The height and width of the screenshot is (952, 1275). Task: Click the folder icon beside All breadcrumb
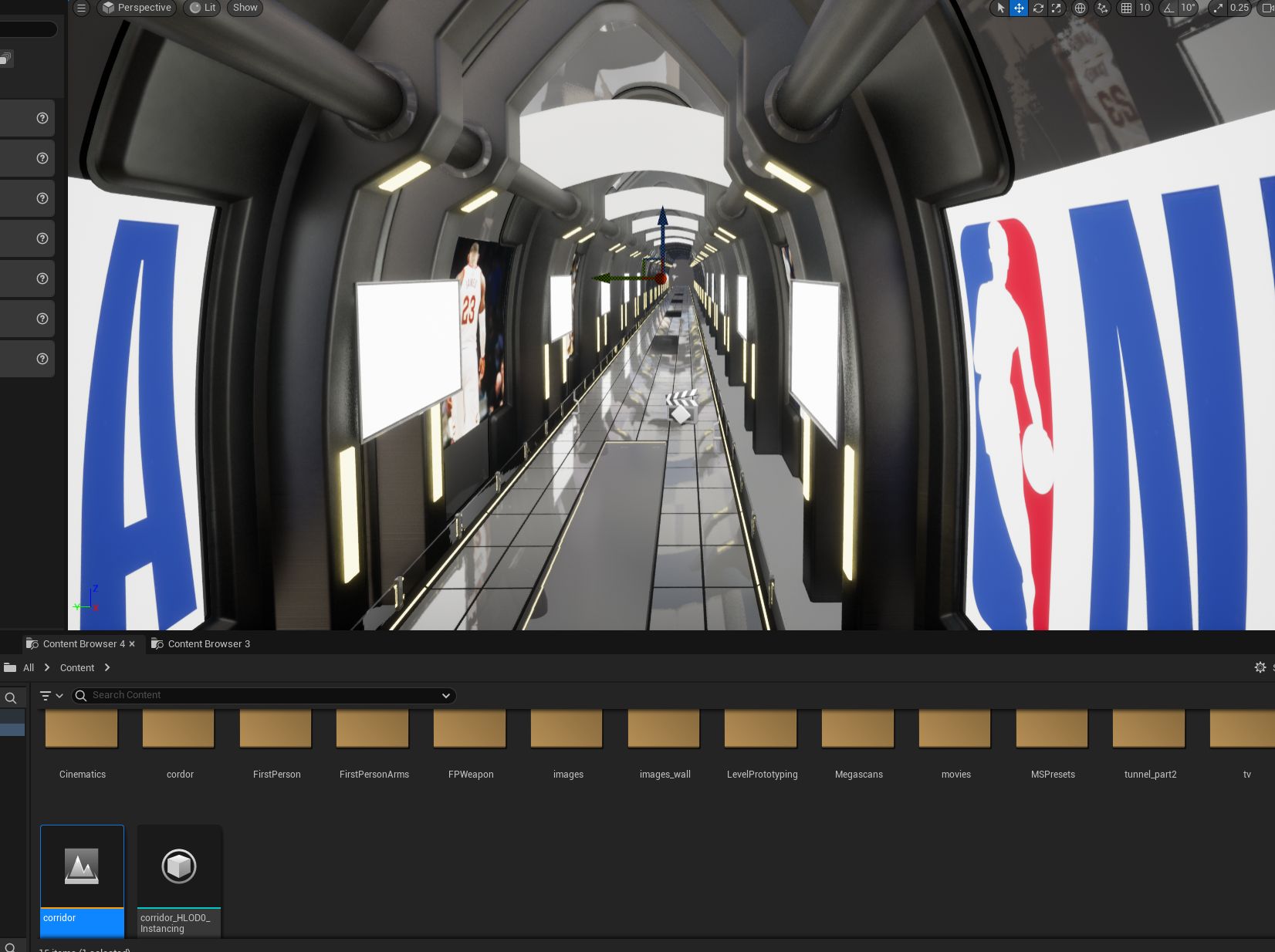(x=10, y=668)
